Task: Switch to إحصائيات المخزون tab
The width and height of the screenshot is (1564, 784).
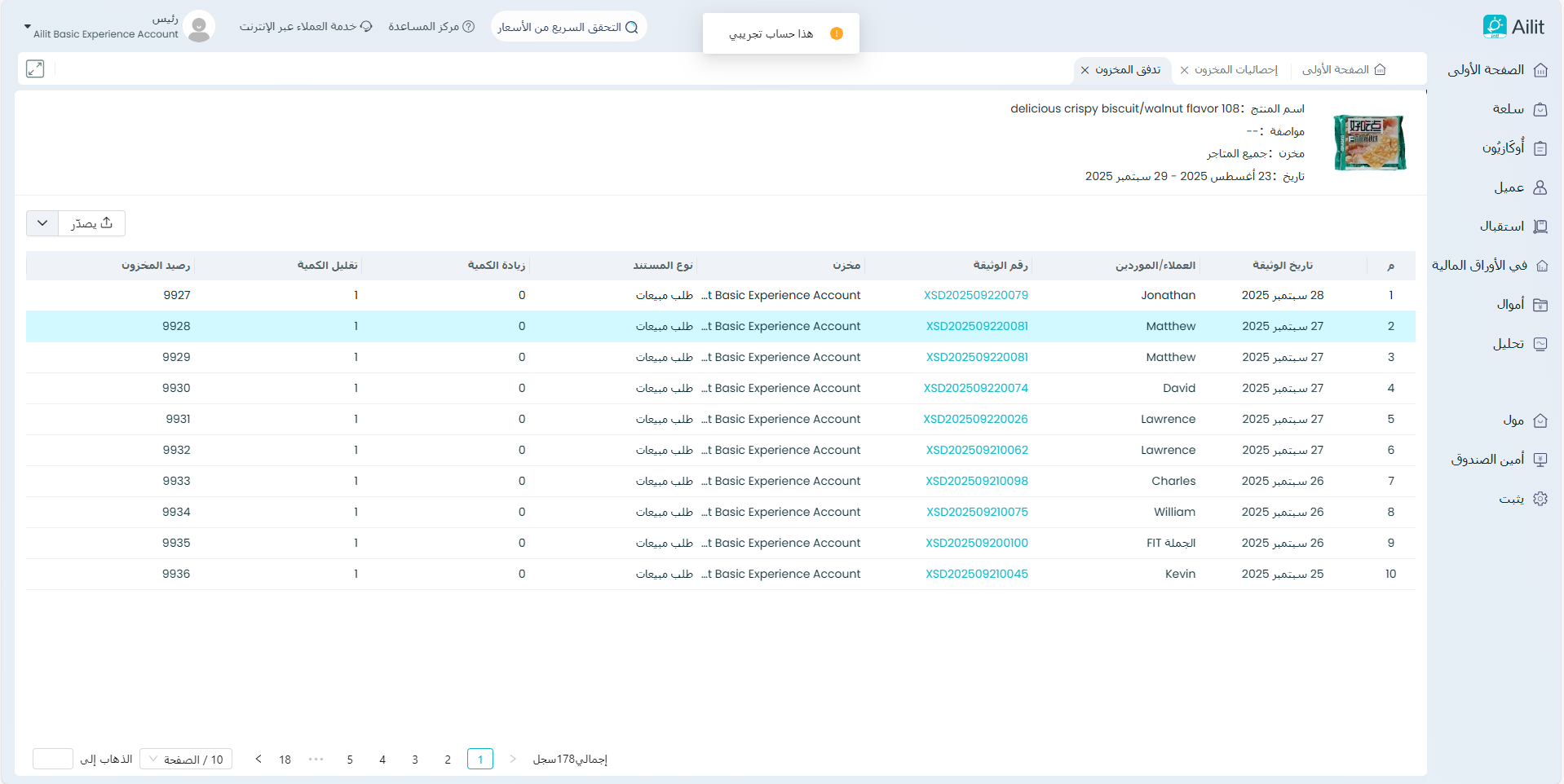Action: 1235,70
